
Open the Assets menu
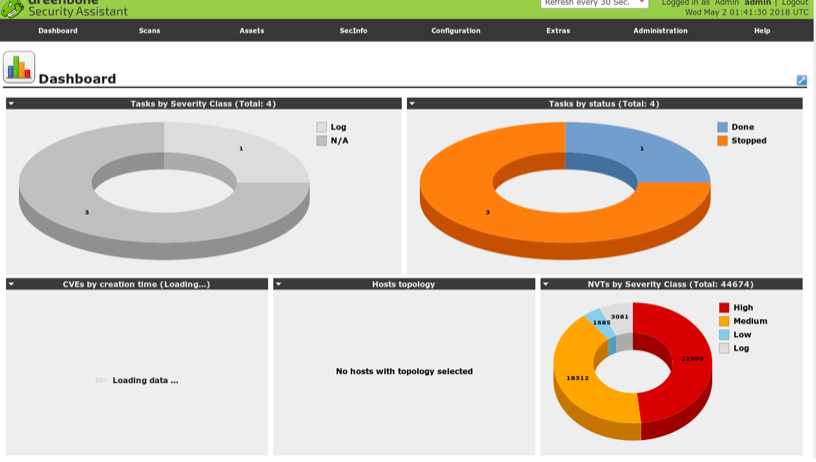pyautogui.click(x=252, y=31)
